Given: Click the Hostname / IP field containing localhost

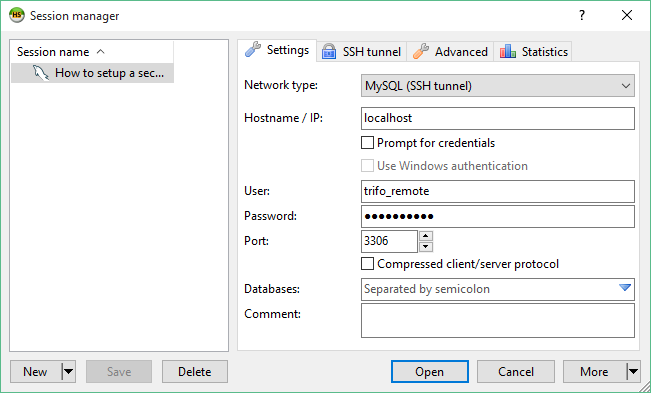Looking at the screenshot, I should coord(498,118).
